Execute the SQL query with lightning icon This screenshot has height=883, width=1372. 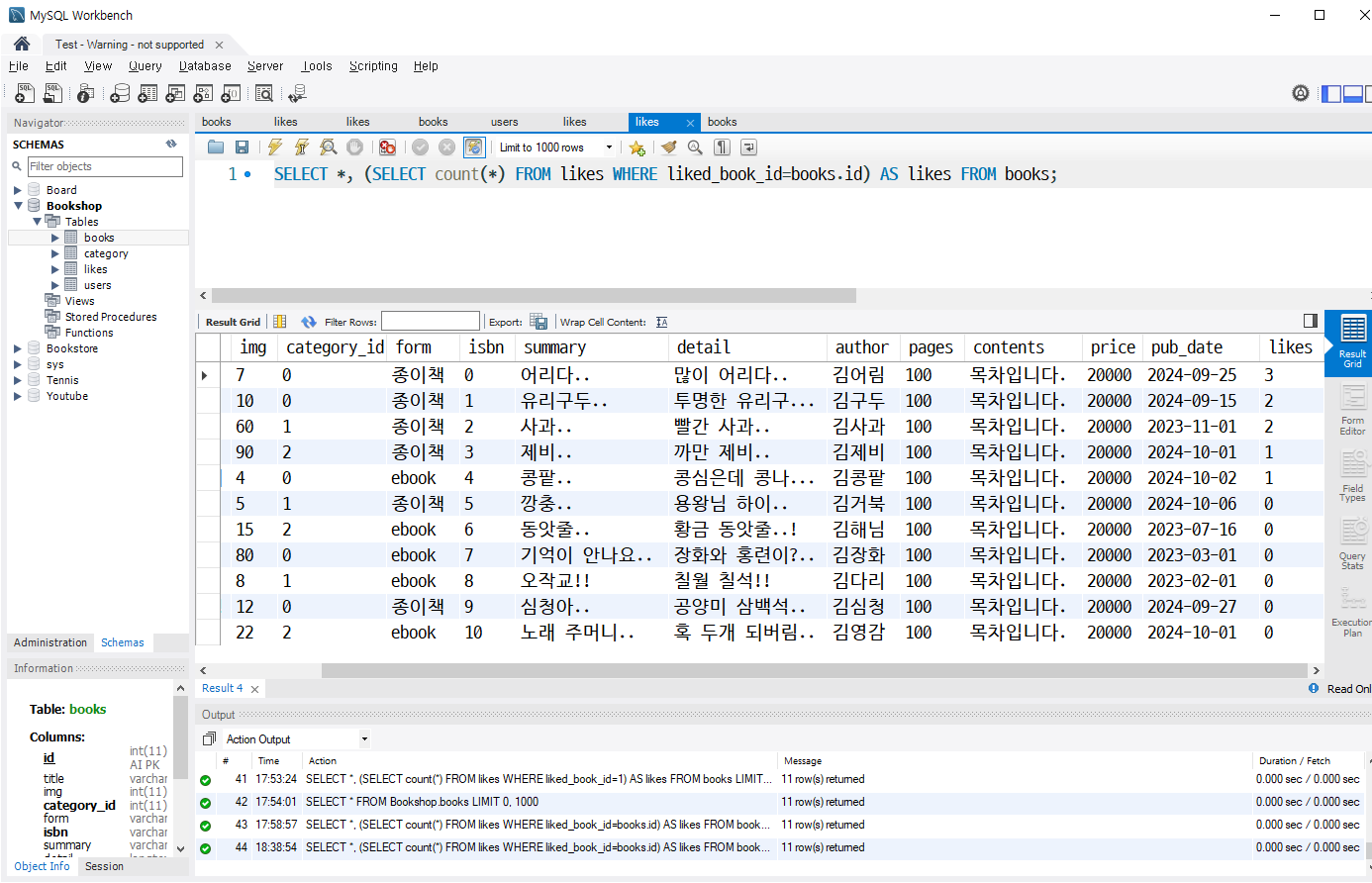click(275, 147)
